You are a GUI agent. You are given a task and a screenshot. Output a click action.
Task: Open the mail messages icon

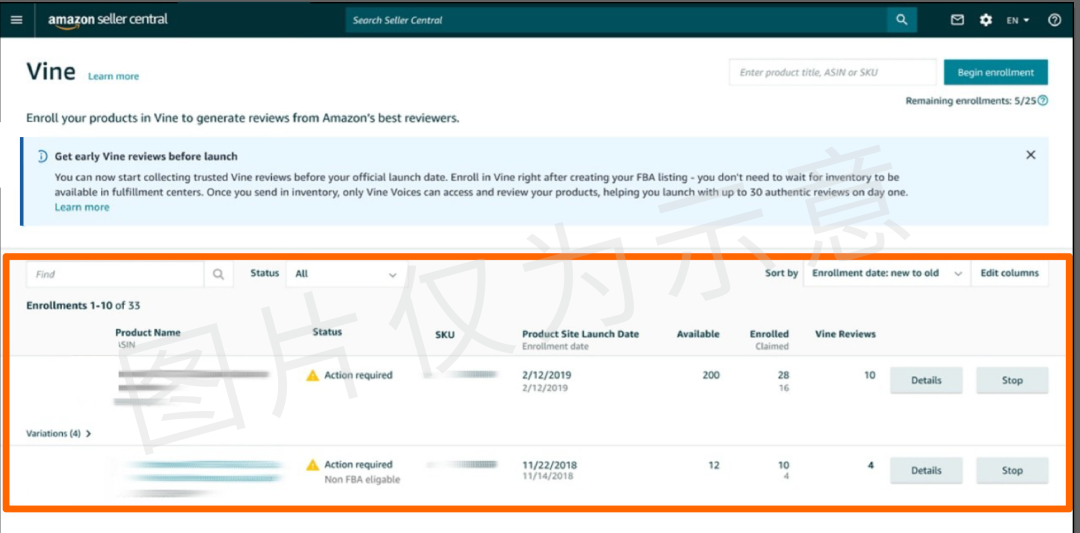(957, 20)
